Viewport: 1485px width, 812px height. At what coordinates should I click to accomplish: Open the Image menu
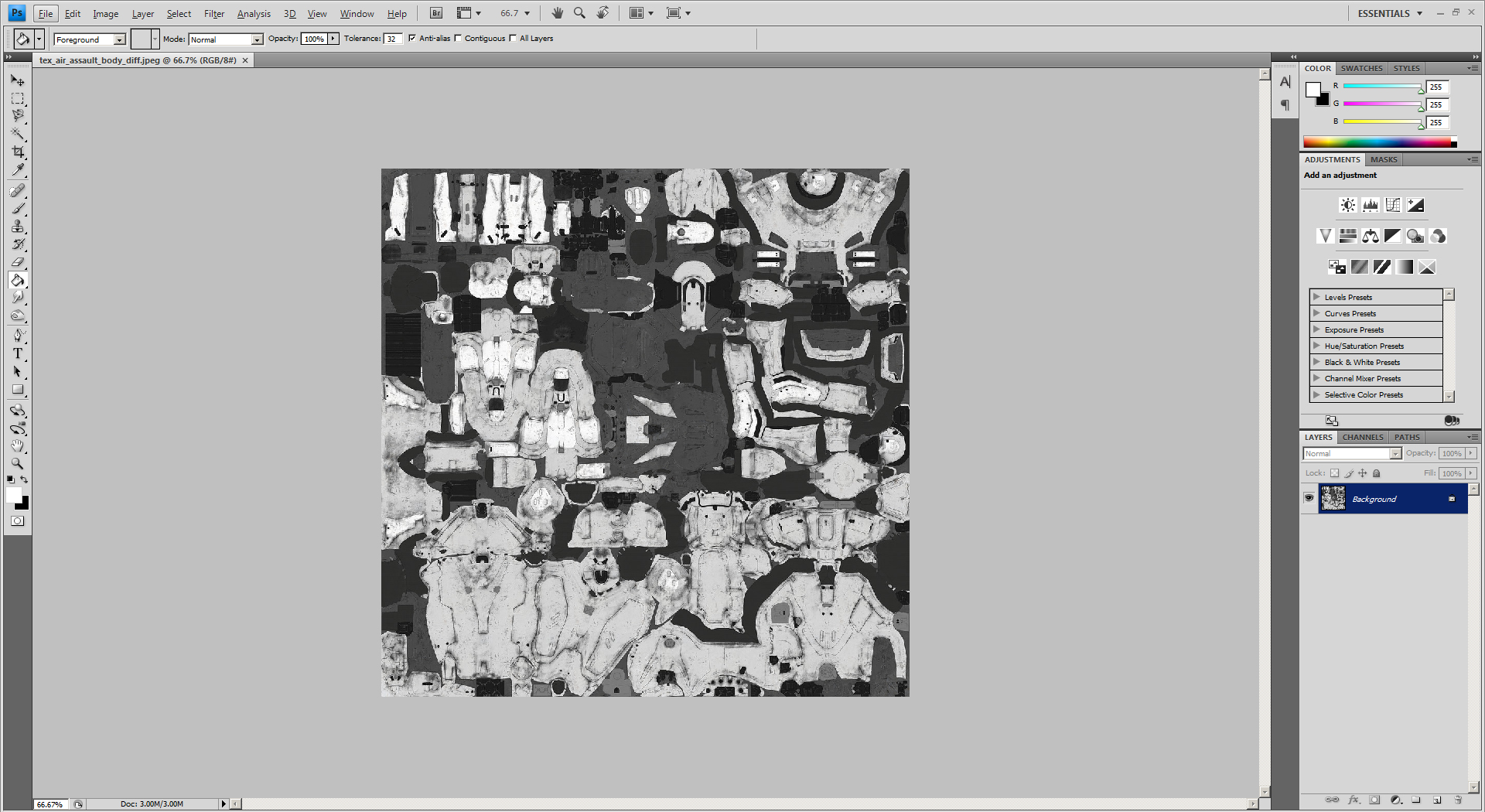click(106, 14)
